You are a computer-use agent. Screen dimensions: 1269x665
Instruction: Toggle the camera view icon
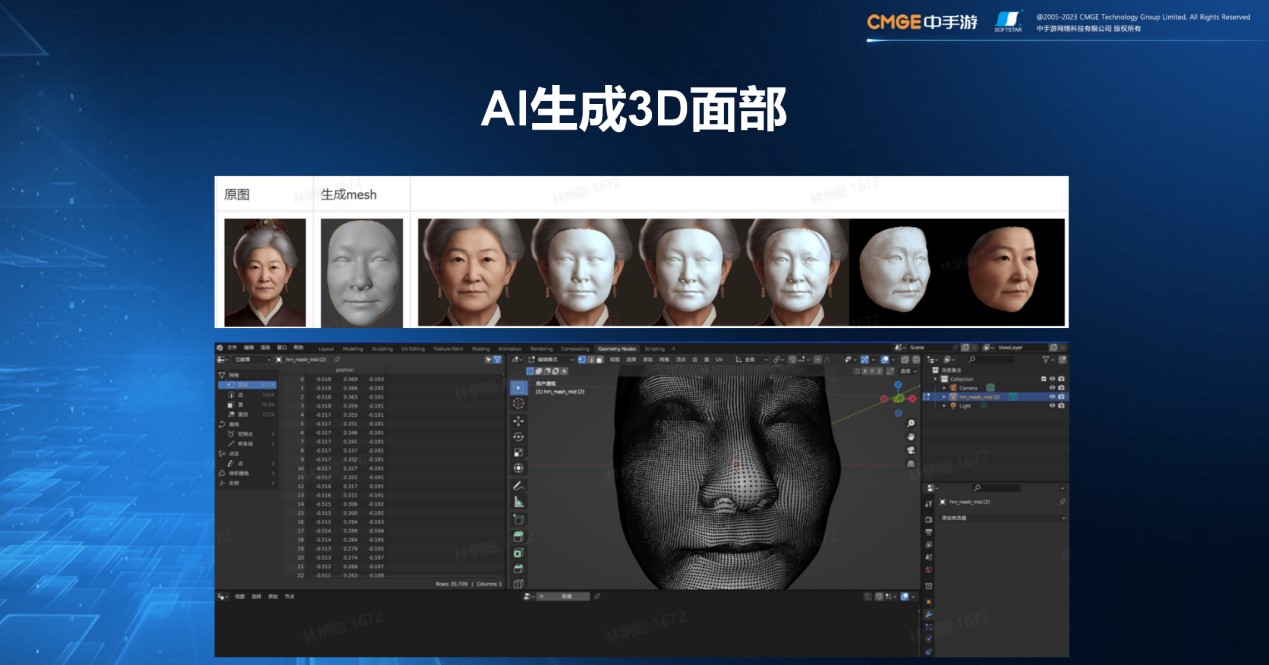(911, 450)
